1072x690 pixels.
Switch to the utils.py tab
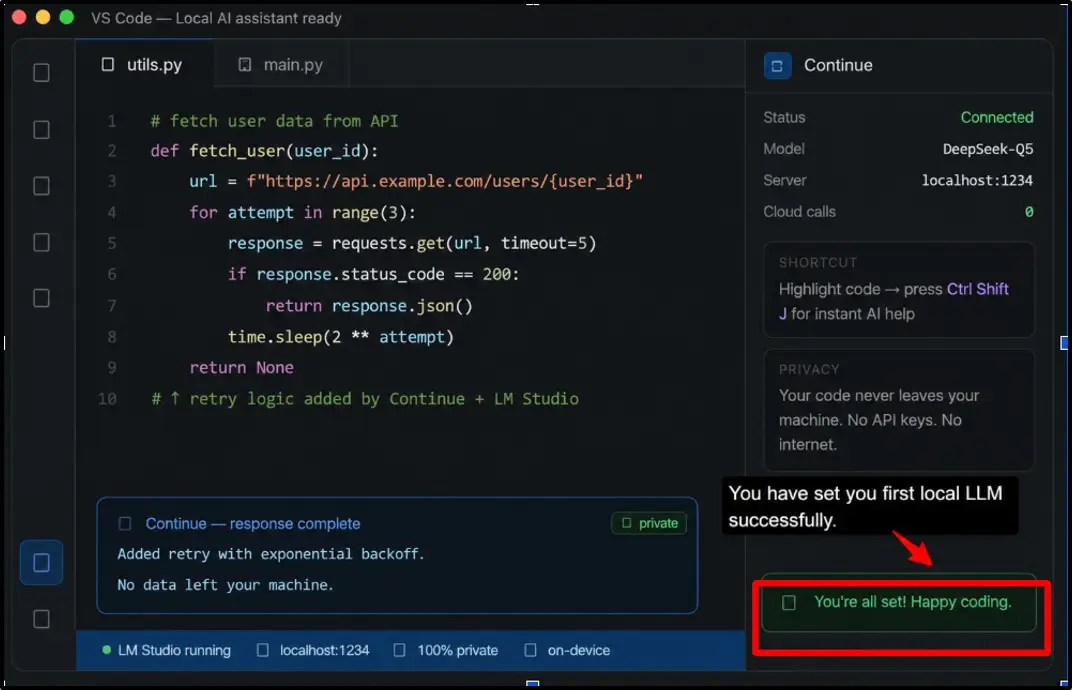pyautogui.click(x=144, y=64)
